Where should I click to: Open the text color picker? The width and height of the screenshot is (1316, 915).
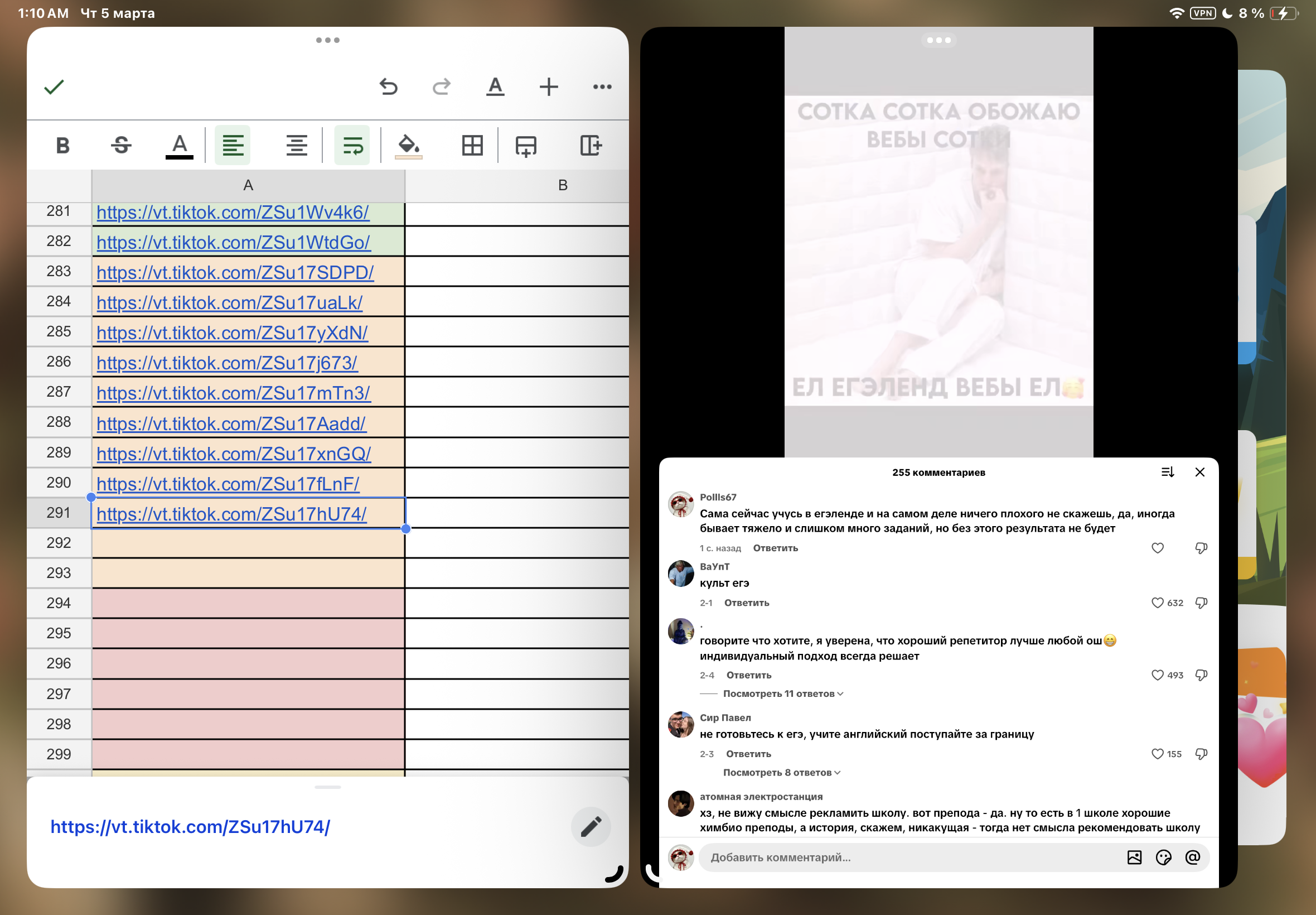tap(180, 146)
